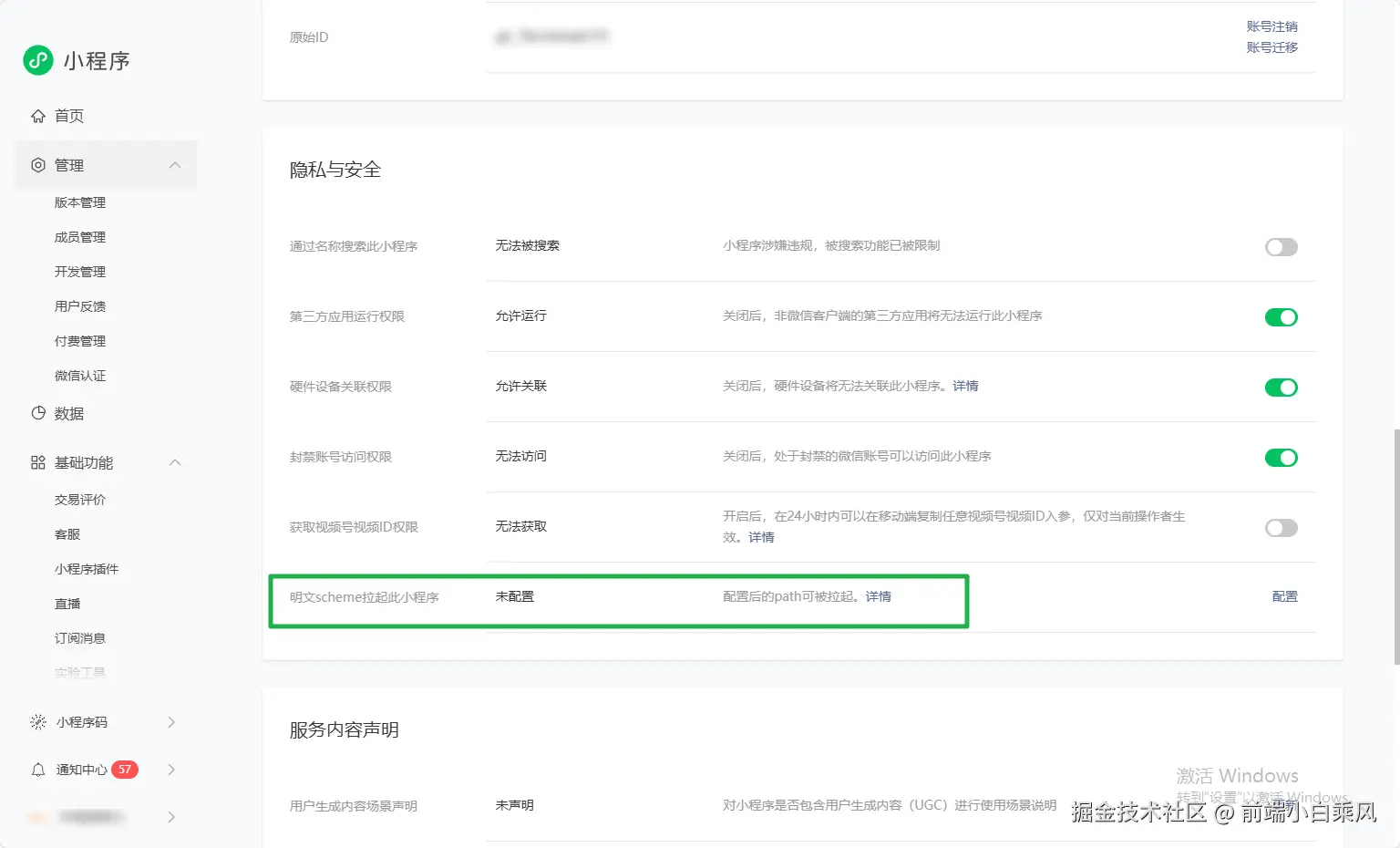
Task: Click the 隐私与安全 section heading
Action: [x=335, y=170]
